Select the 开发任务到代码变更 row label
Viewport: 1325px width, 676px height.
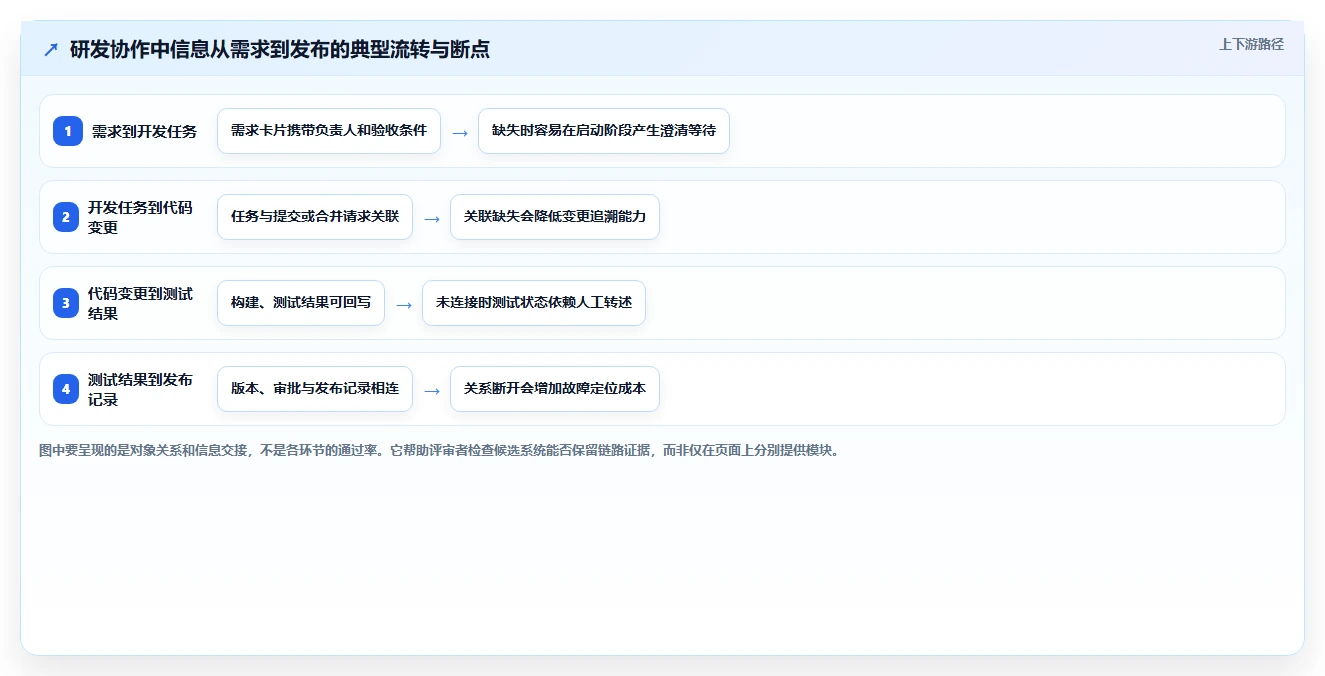coord(141,217)
